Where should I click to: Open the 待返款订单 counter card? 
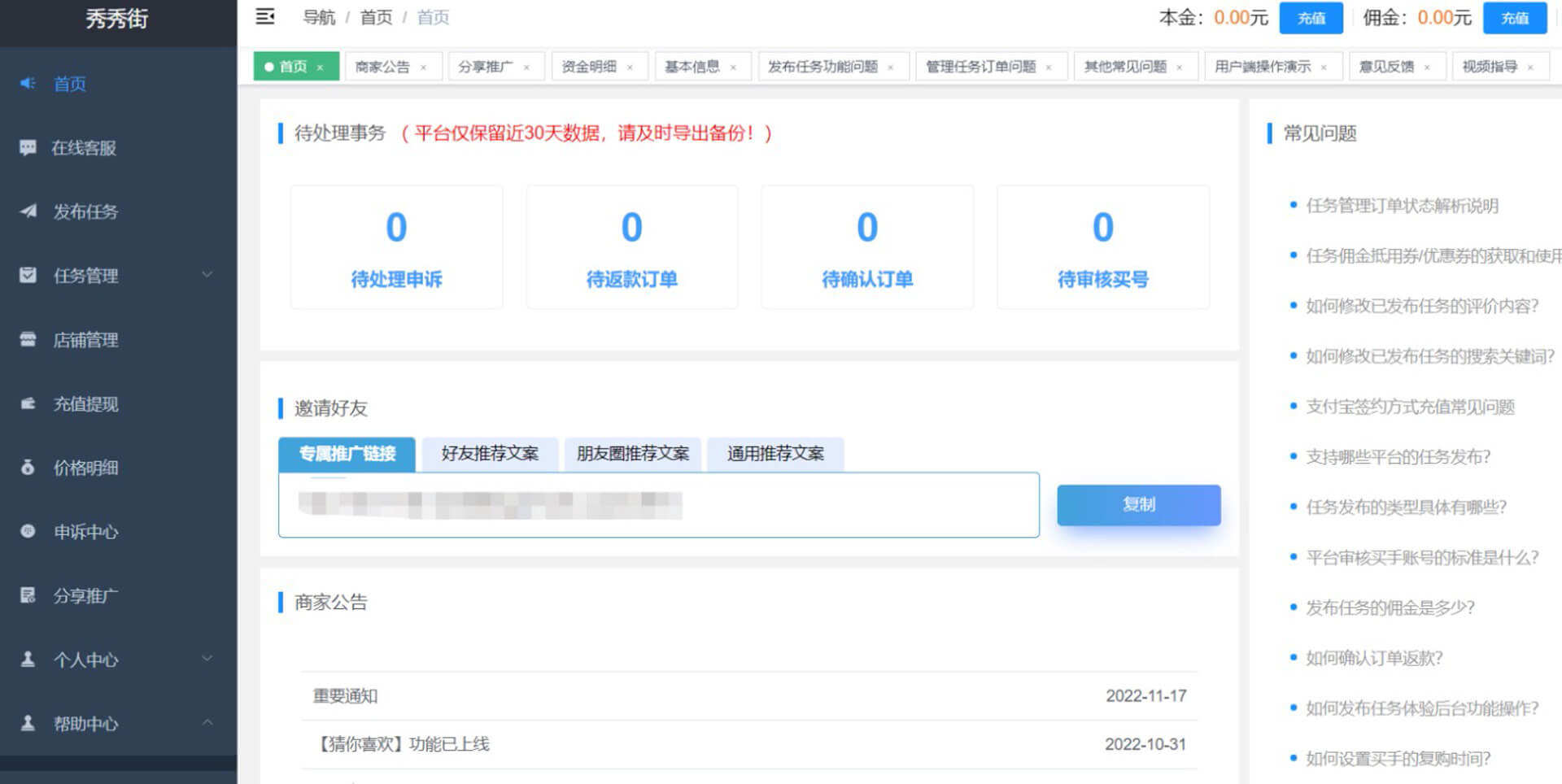click(631, 247)
